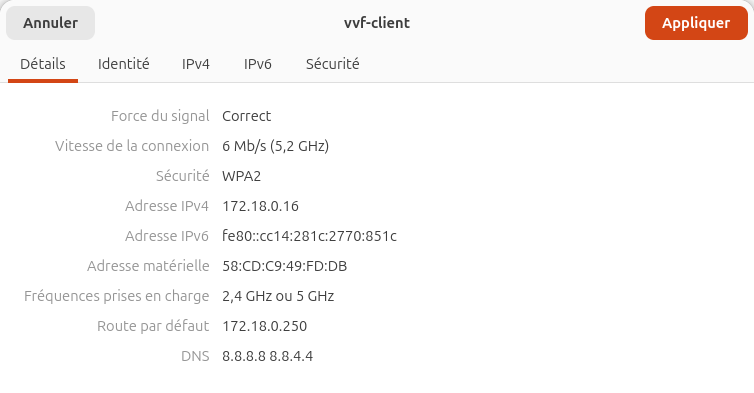The image size is (754, 393).
Task: Click the signal strength value Correct
Action: [x=247, y=116]
